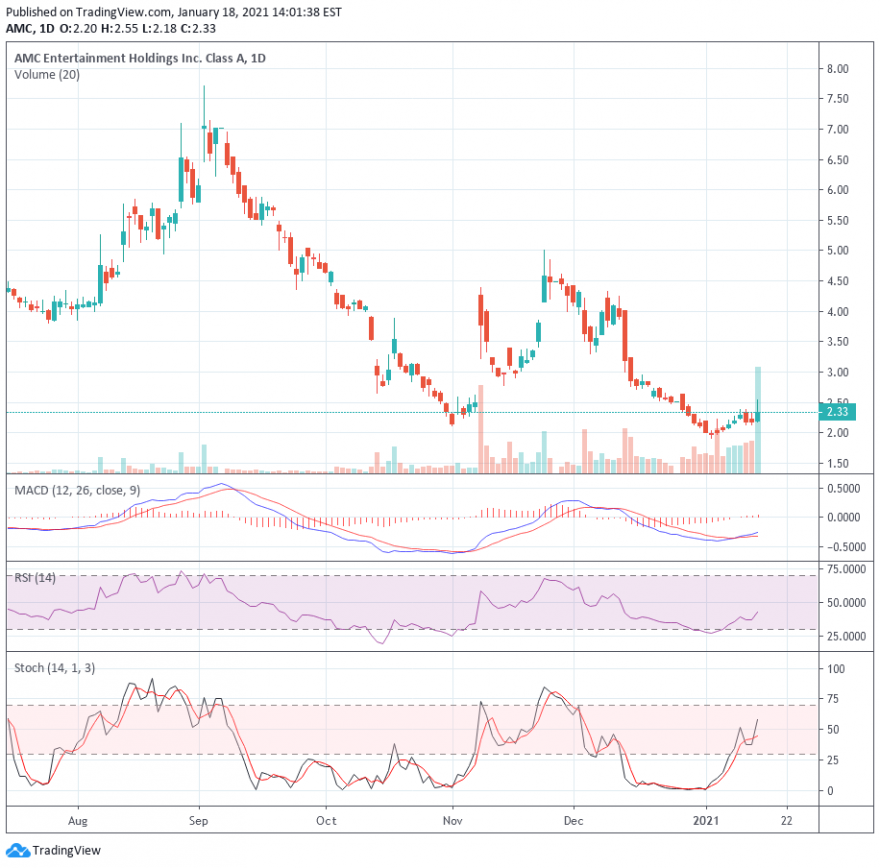Viewport: 880px width, 868px height.
Task: Select the 0.0000 MACD scale value
Action: tap(844, 517)
